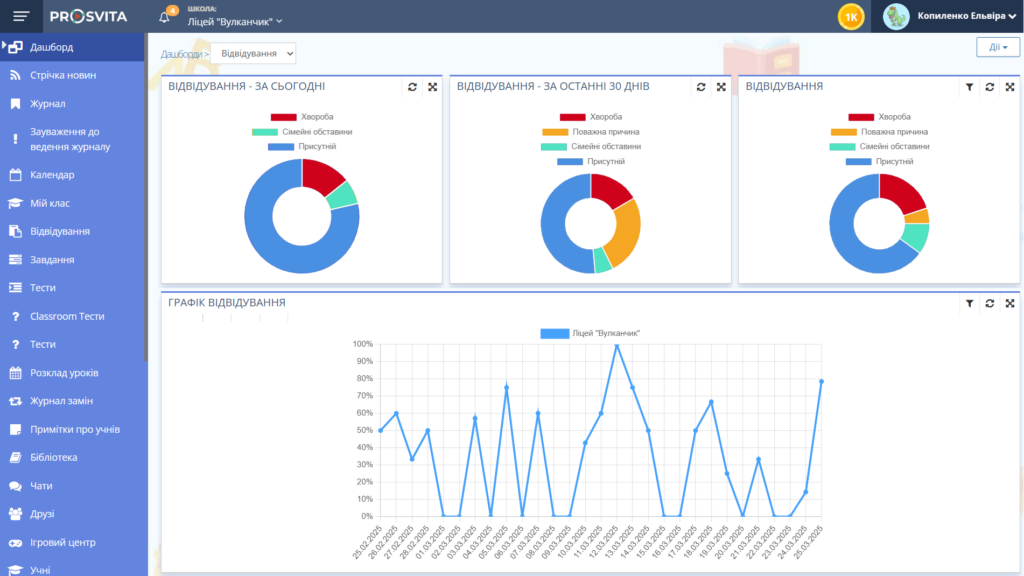Open the filter on ГРАФІК ВІДВІДУВАННЯ
The image size is (1024, 576).
click(970, 302)
